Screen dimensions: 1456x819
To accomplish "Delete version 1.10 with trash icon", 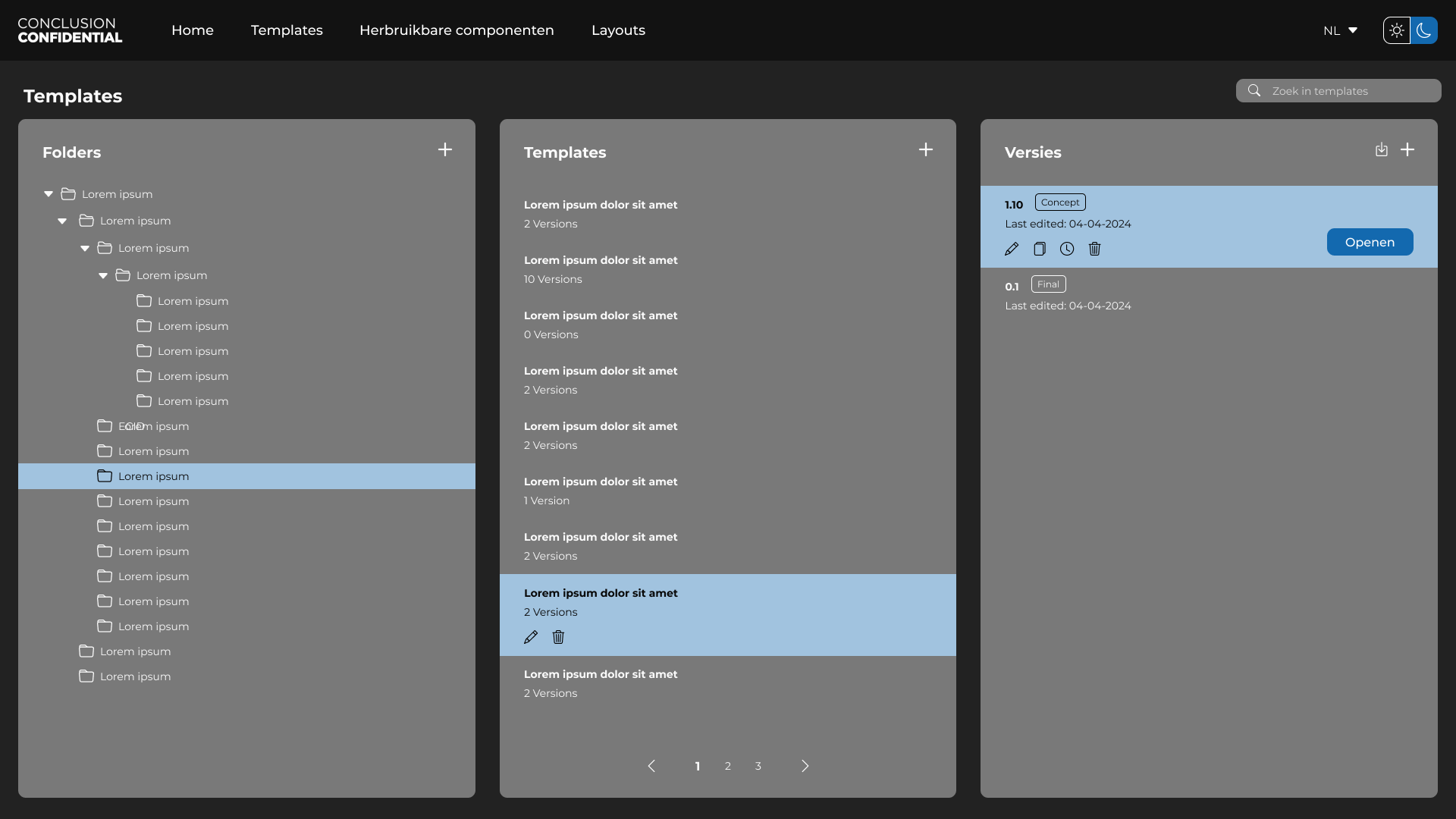I will 1095,249.
